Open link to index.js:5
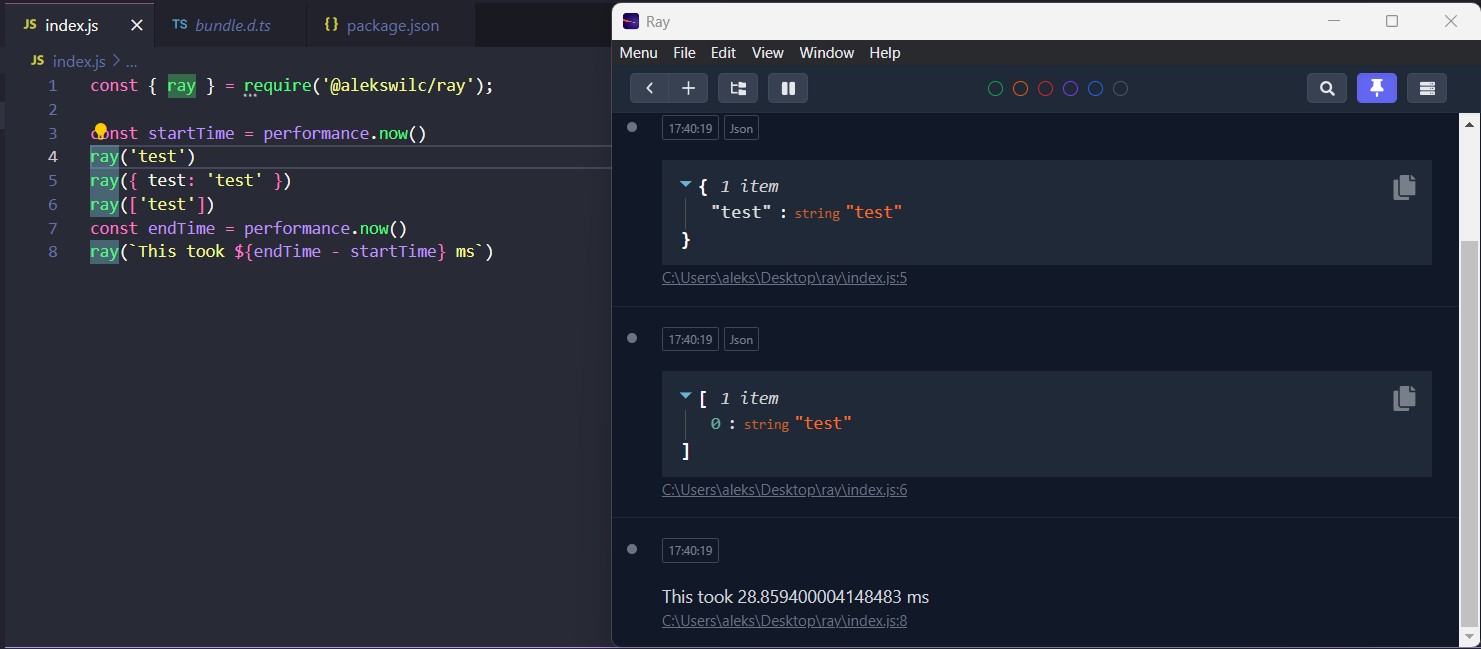The height and width of the screenshot is (649, 1481). (784, 278)
